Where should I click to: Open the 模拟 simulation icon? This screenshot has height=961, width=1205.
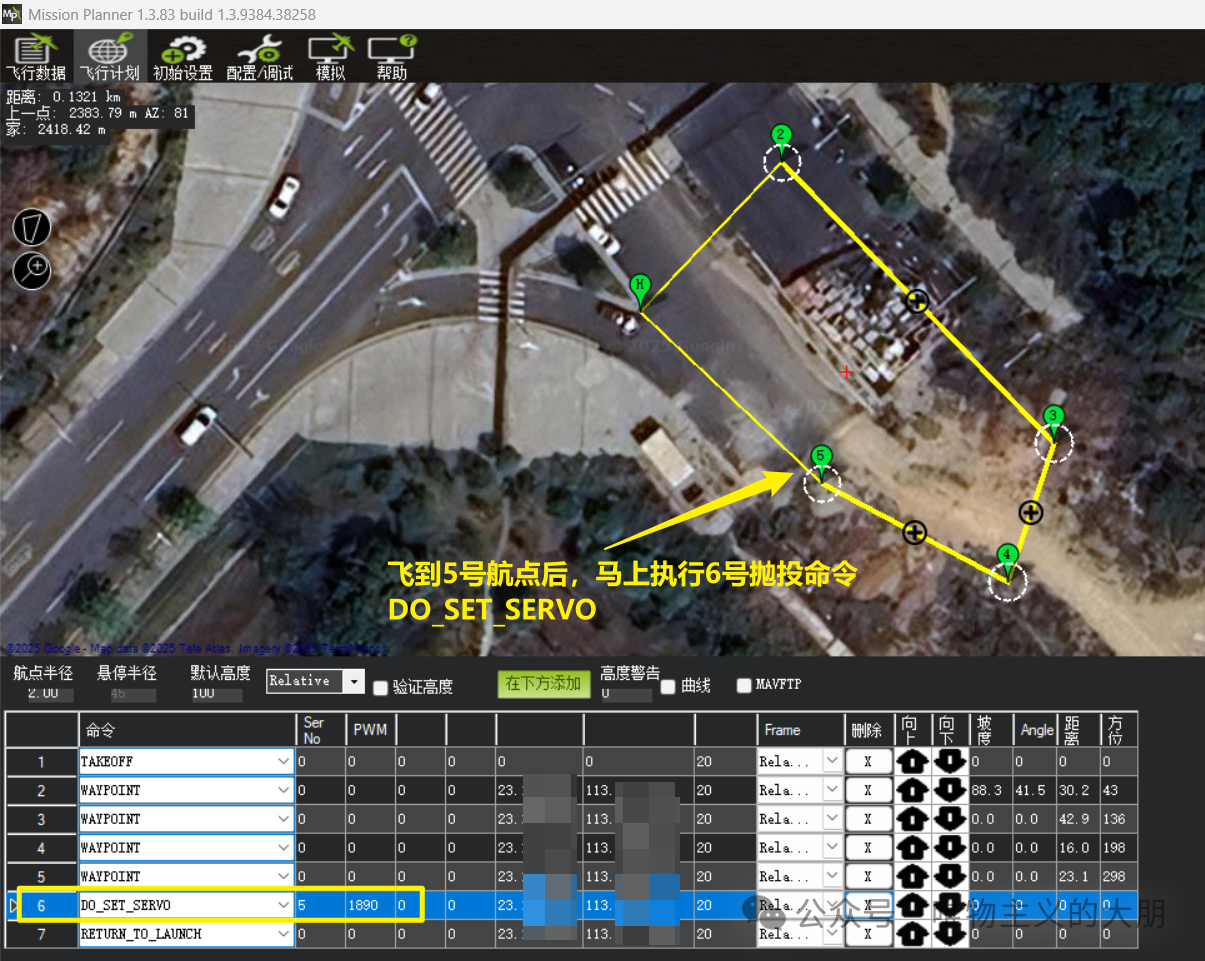tap(330, 57)
